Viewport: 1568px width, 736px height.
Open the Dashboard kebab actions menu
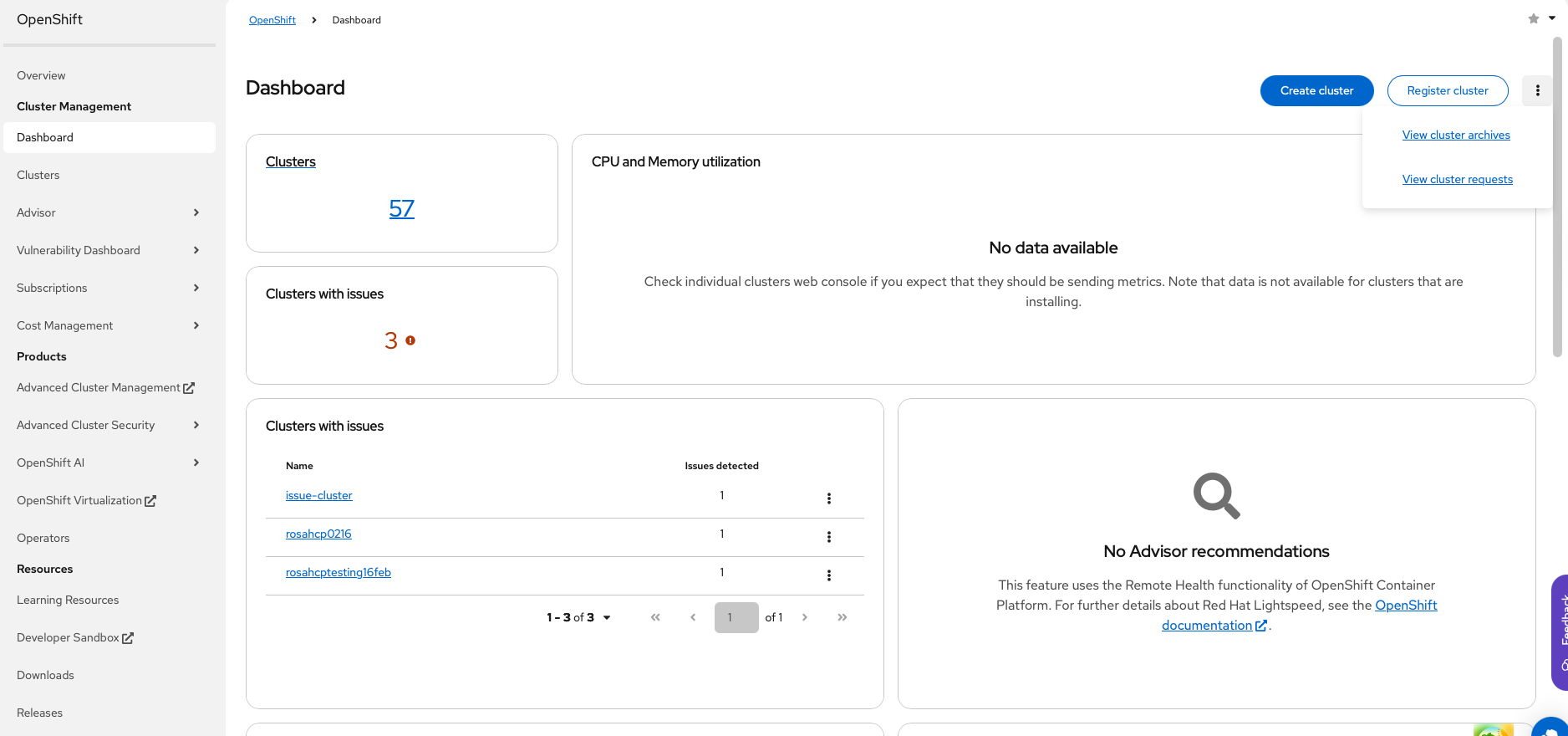point(1537,90)
